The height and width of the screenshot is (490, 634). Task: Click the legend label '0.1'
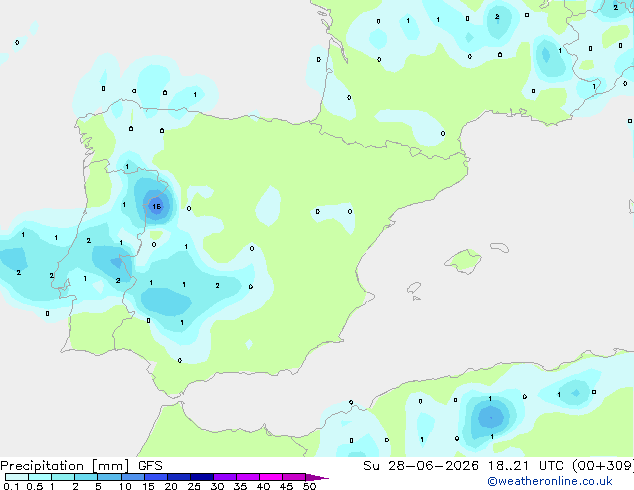[x=11, y=486]
